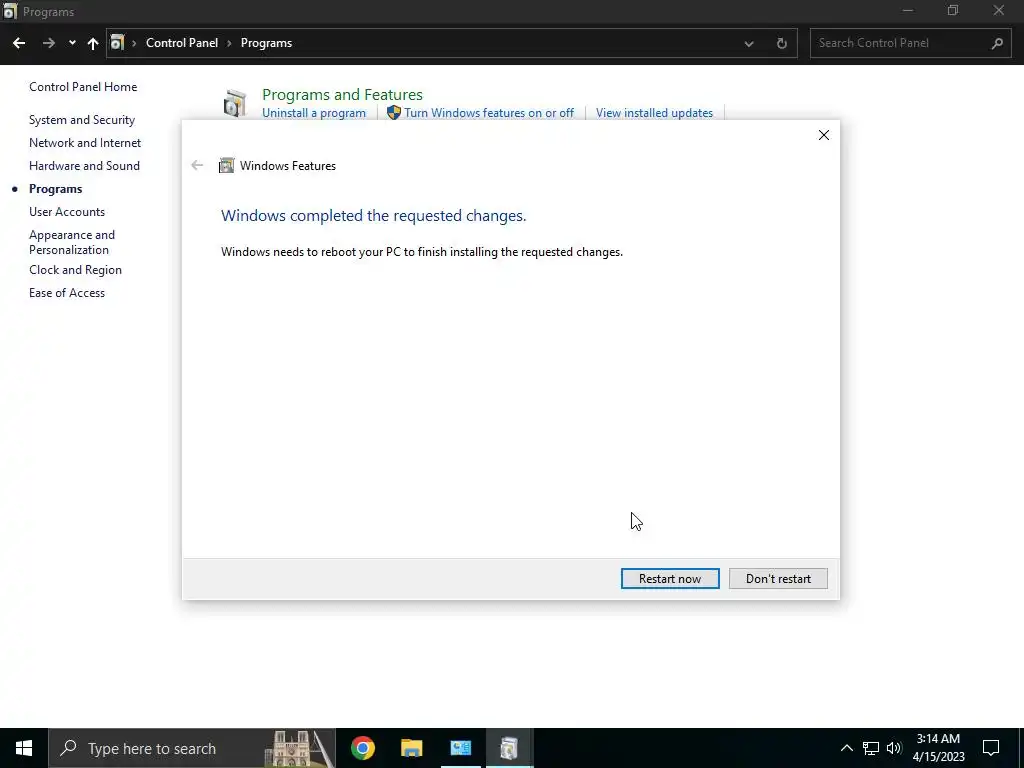This screenshot has width=1024, height=768.
Task: Expand chevron before Control Panel breadcrumb
Action: click(134, 43)
